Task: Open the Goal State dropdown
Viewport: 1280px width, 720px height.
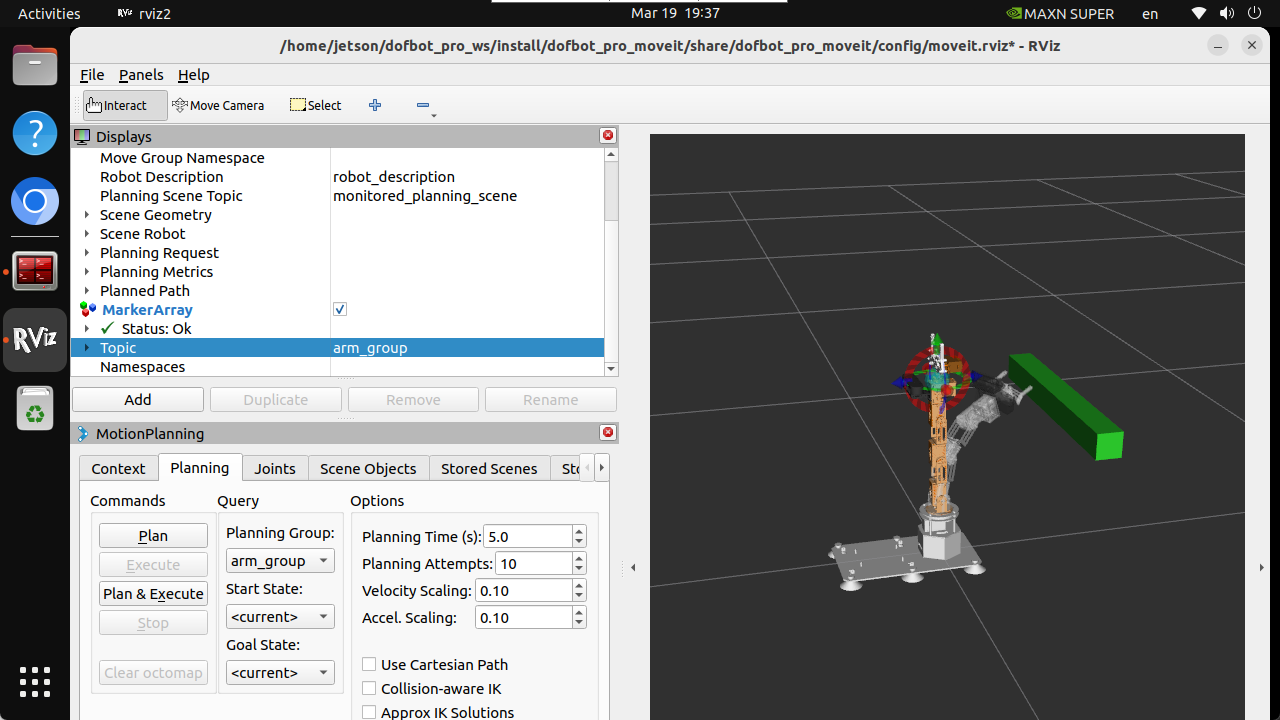Action: pos(280,673)
